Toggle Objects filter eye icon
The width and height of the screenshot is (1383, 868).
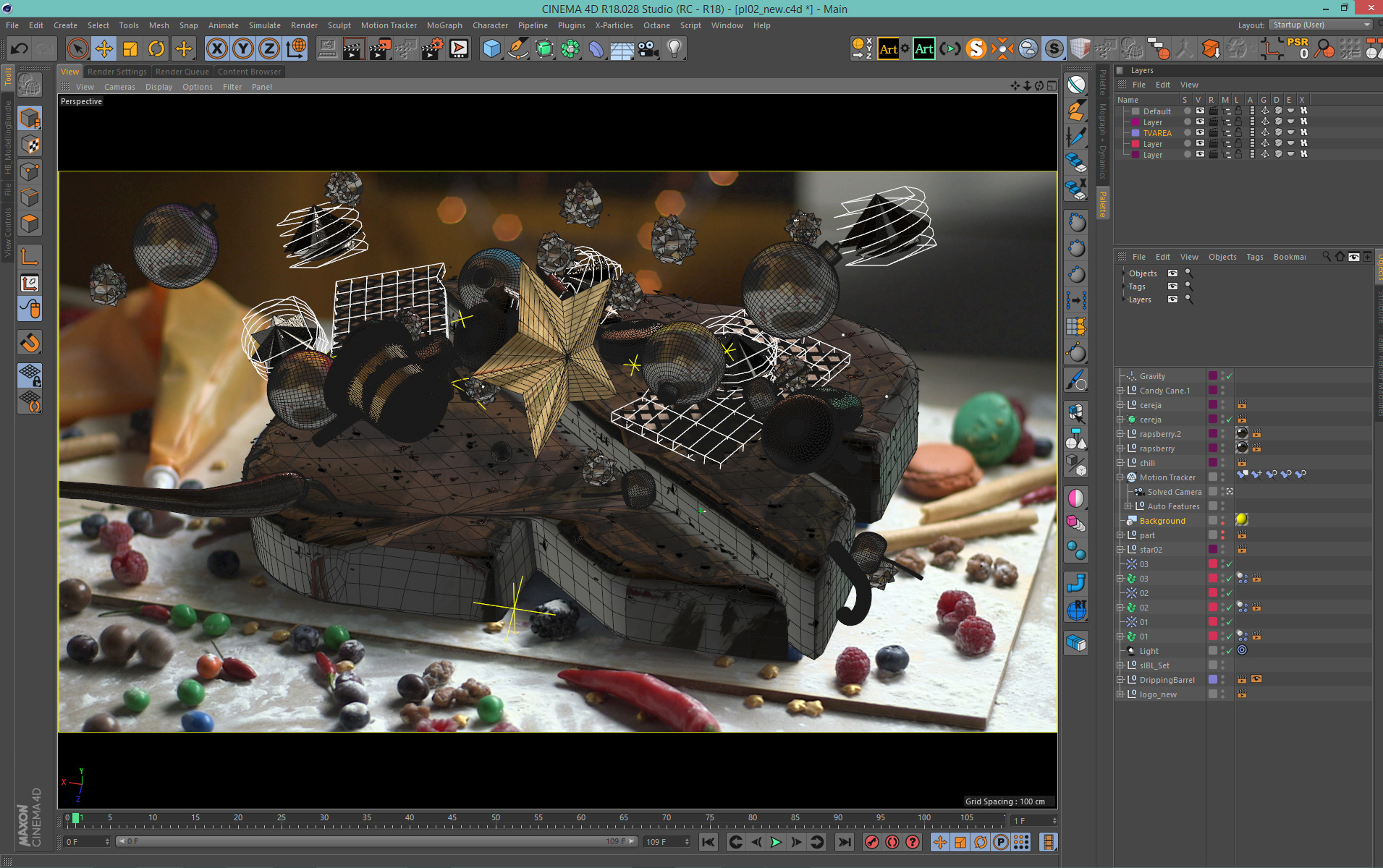click(x=1172, y=273)
